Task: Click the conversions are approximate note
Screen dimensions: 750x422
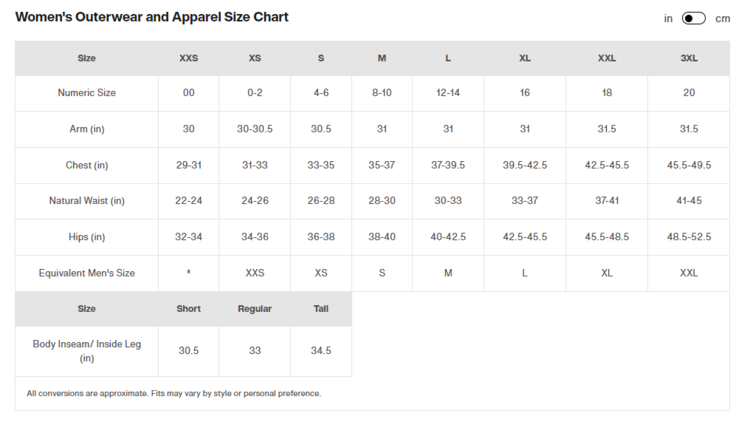Action: 174,393
